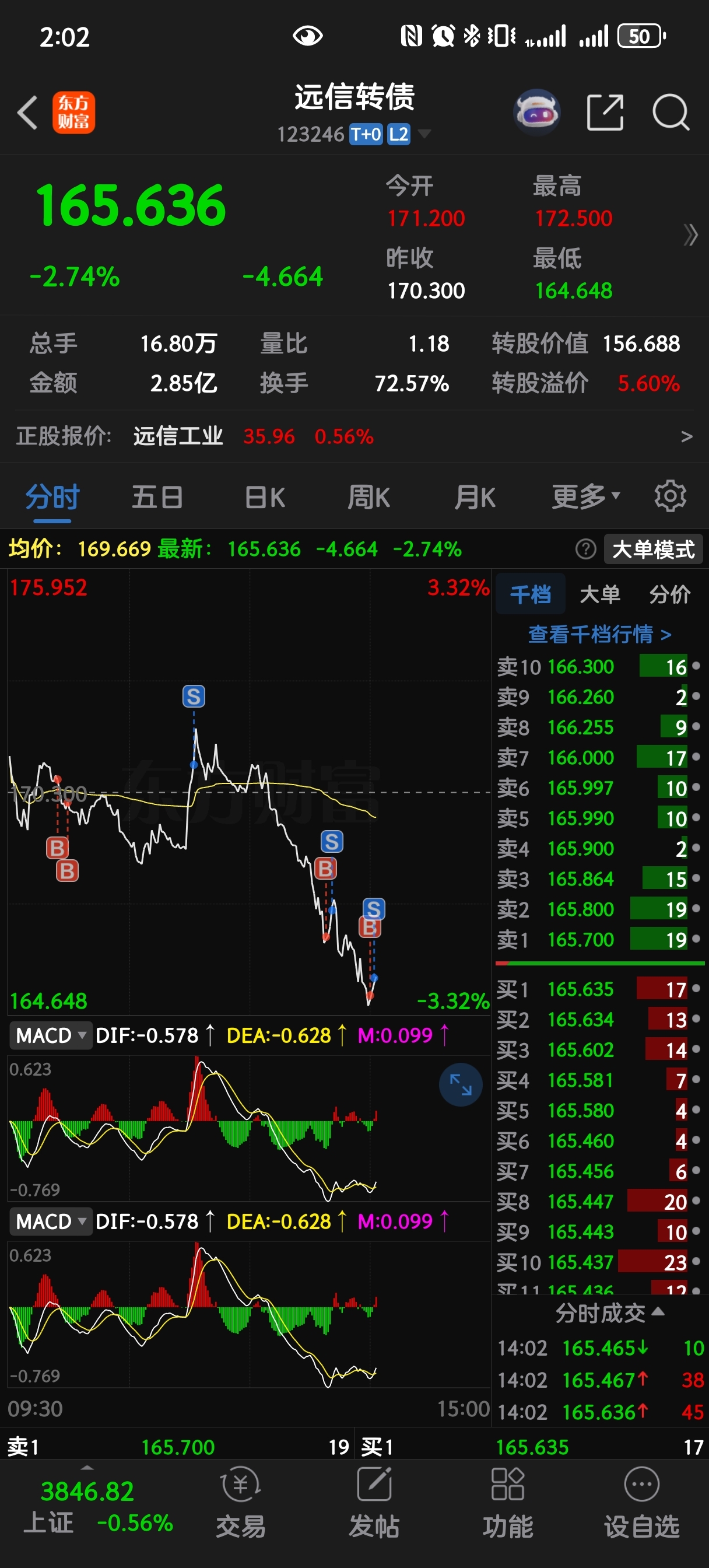This screenshot has height=1568, width=709.
Task: Tap the 远信转债 title
Action: 354,96
